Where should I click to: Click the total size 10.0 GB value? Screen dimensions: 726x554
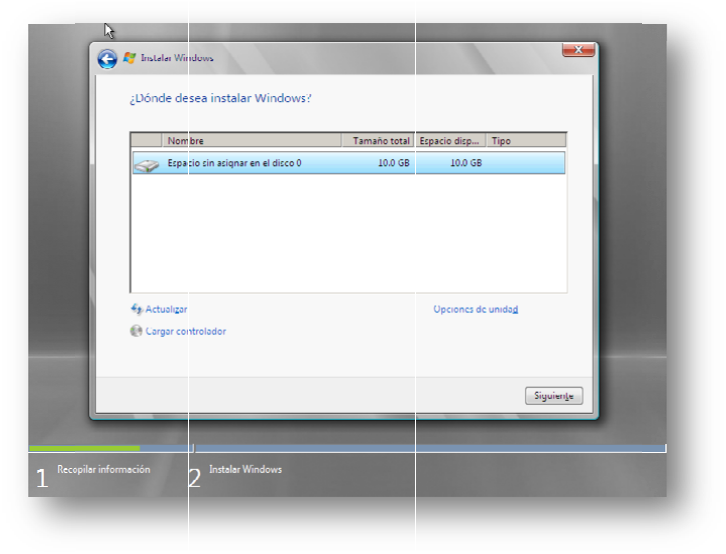[394, 163]
